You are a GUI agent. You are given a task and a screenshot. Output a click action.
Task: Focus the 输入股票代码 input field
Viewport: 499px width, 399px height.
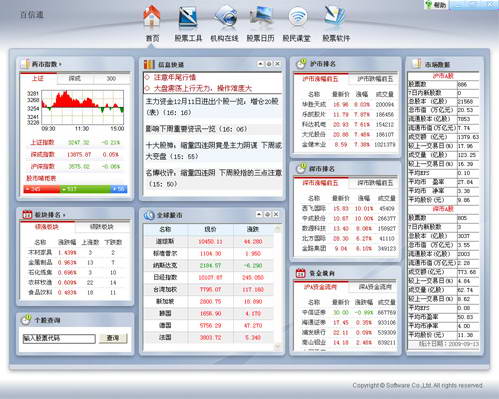point(59,338)
